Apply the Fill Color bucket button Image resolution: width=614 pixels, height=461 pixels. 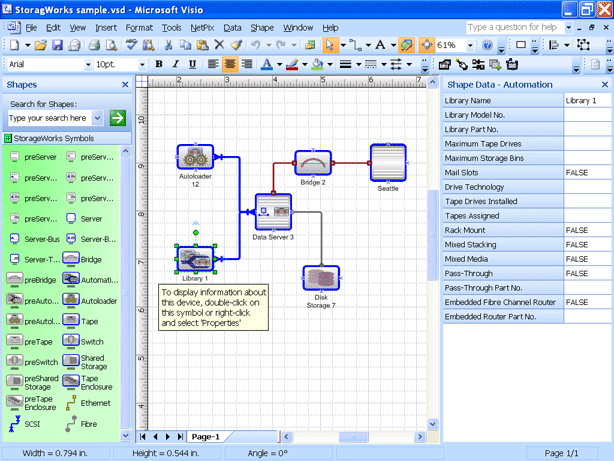click(x=317, y=64)
